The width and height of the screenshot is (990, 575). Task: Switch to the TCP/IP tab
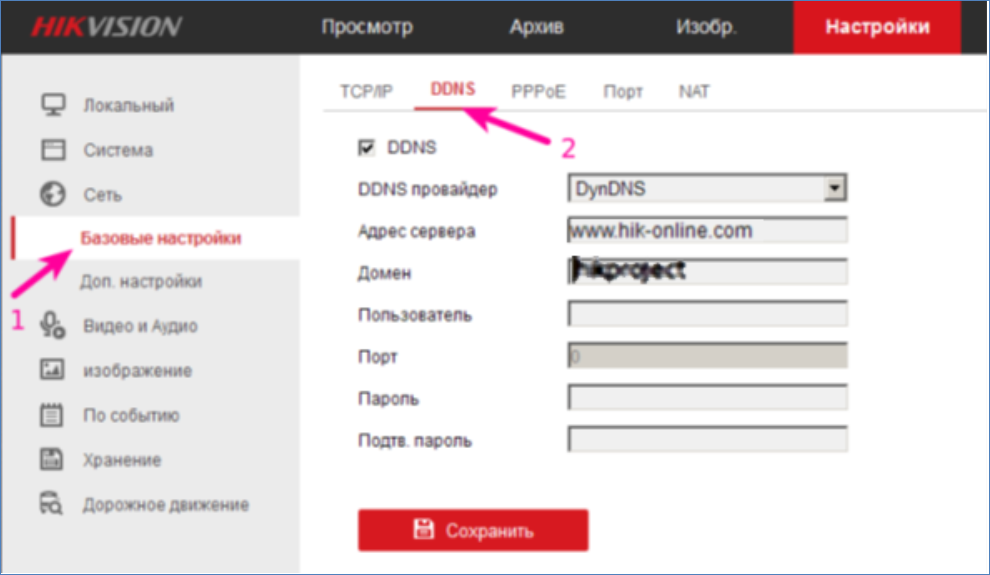[366, 91]
